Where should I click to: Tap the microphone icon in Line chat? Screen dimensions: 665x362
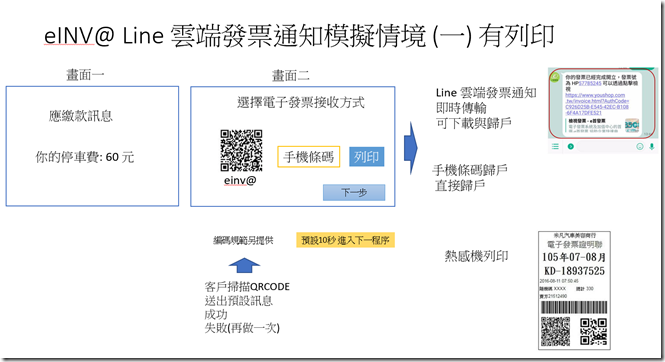(x=651, y=146)
